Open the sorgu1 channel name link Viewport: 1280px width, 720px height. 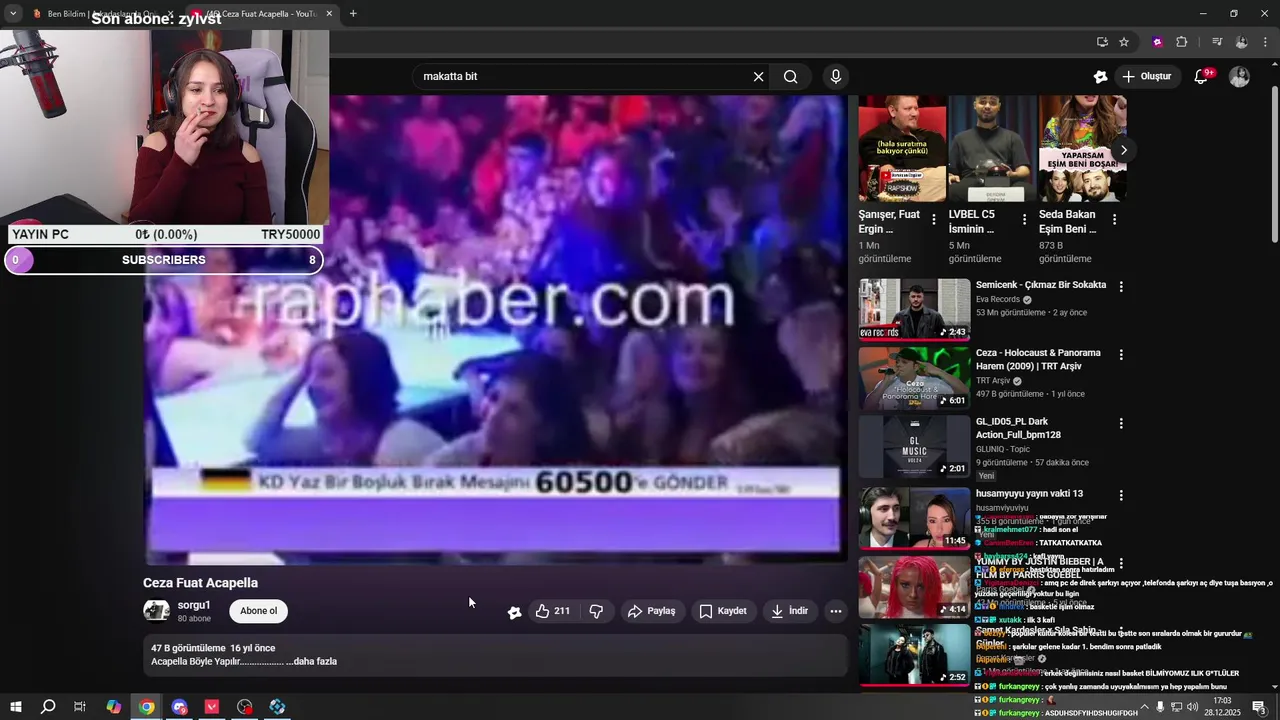[x=194, y=605]
